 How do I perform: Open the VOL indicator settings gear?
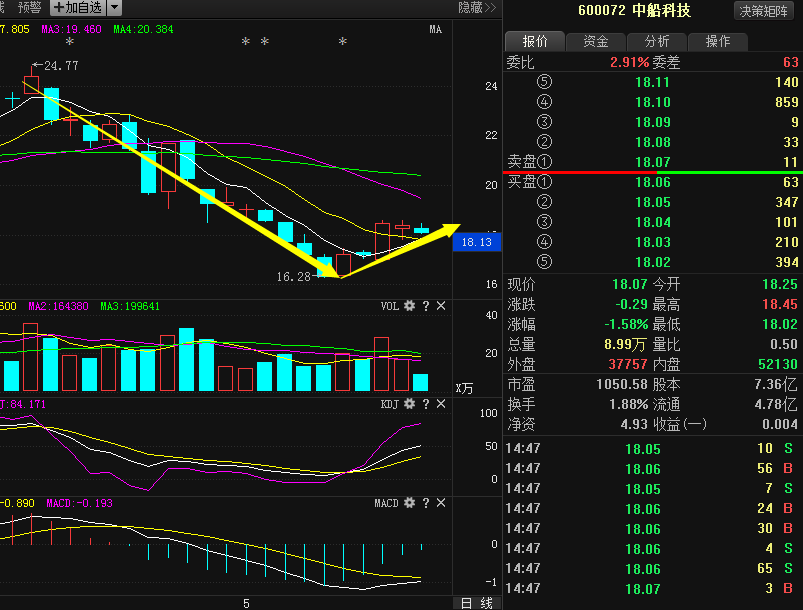click(409, 306)
